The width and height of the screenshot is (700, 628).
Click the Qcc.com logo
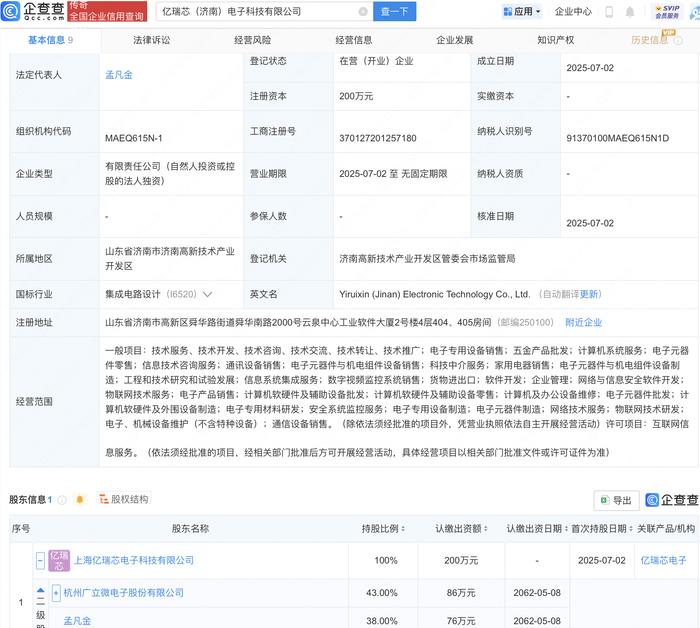[x=33, y=11]
